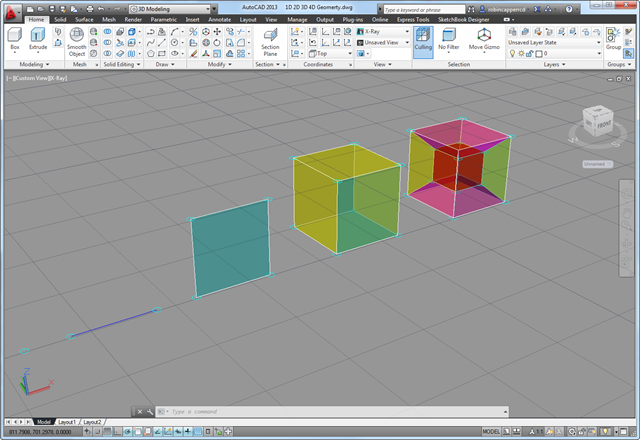Close the command line with X button
Screen dimensions: 640x440
click(138, 412)
